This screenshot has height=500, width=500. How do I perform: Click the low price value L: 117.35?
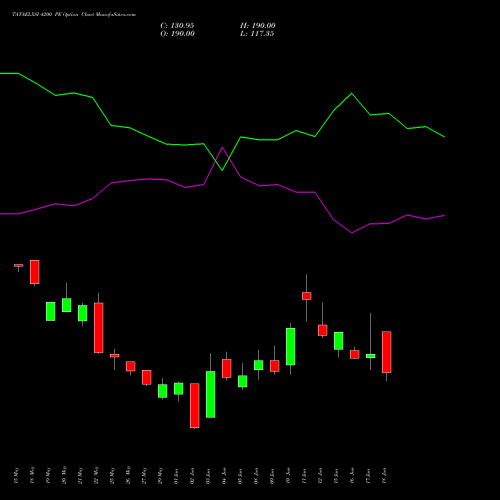click(x=257, y=34)
